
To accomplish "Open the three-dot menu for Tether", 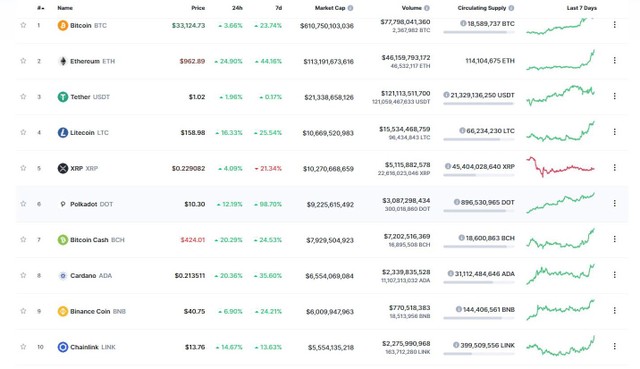I will tap(614, 96).
